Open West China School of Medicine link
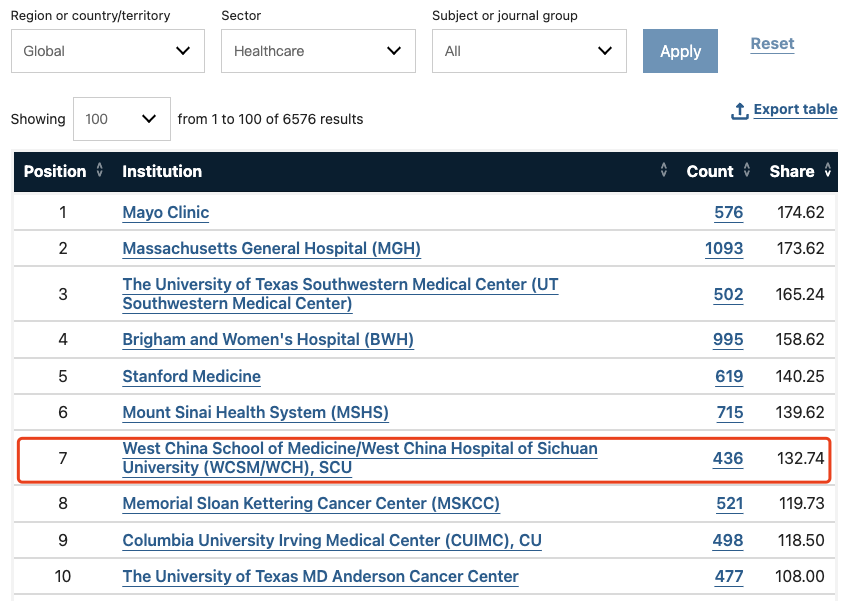Viewport: 850px width, 601px height. pyautogui.click(x=360, y=458)
